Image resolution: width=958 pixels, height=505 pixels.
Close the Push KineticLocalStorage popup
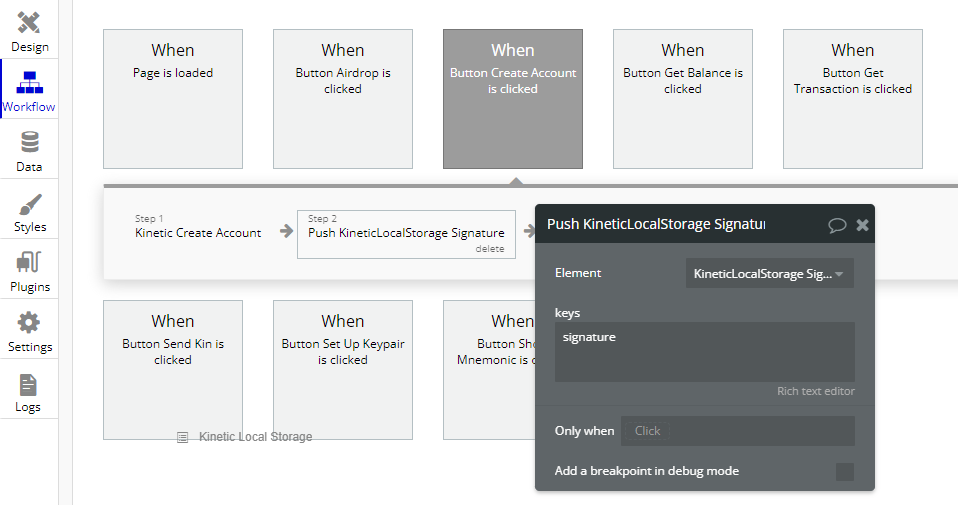click(862, 225)
